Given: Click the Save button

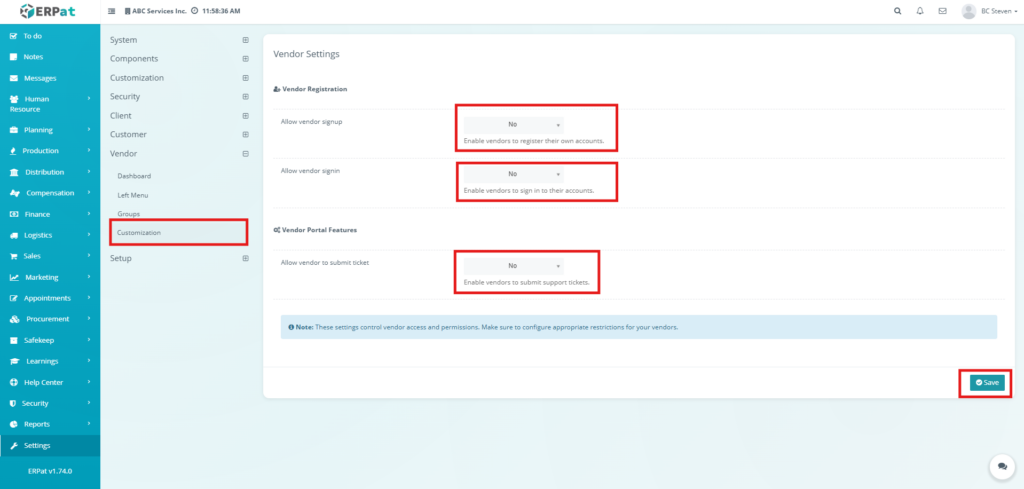Looking at the screenshot, I should pyautogui.click(x=987, y=383).
